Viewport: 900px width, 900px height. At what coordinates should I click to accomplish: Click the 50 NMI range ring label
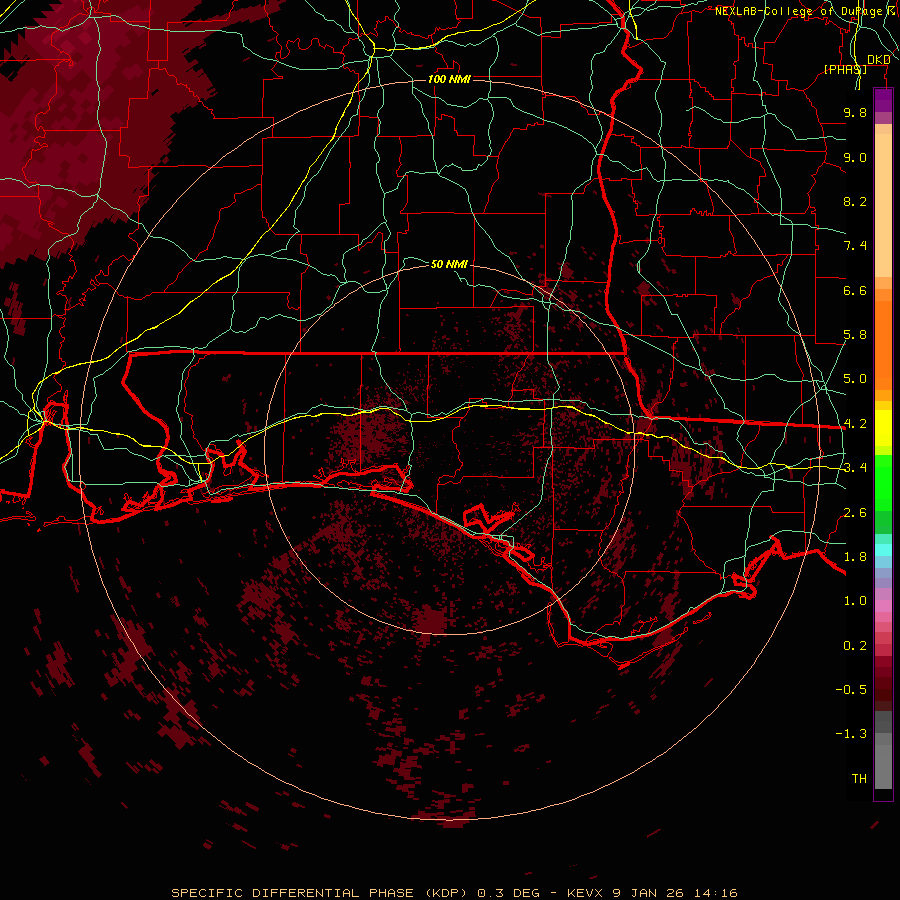[x=449, y=264]
